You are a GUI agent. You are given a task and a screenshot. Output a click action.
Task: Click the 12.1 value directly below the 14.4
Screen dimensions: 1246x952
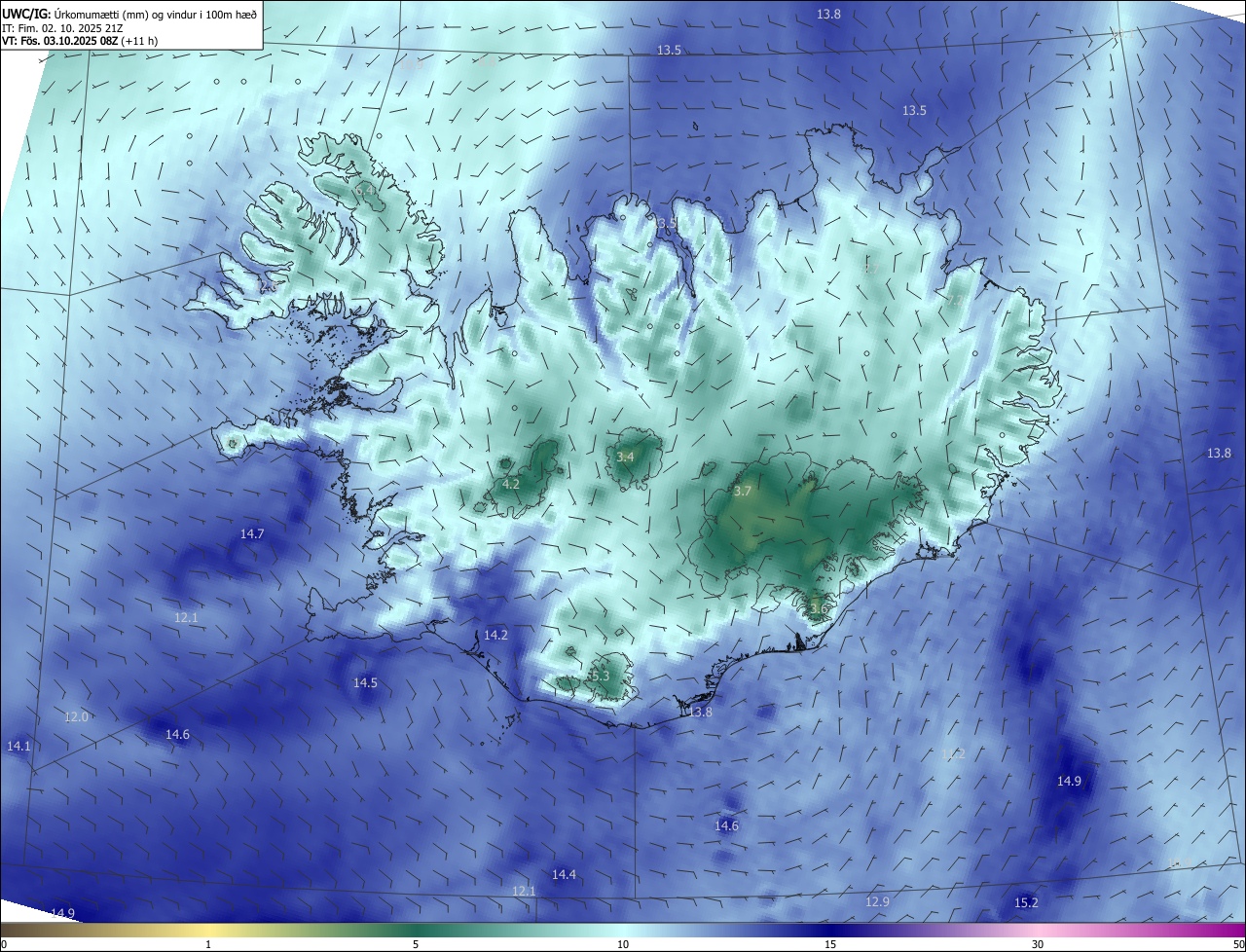(524, 892)
